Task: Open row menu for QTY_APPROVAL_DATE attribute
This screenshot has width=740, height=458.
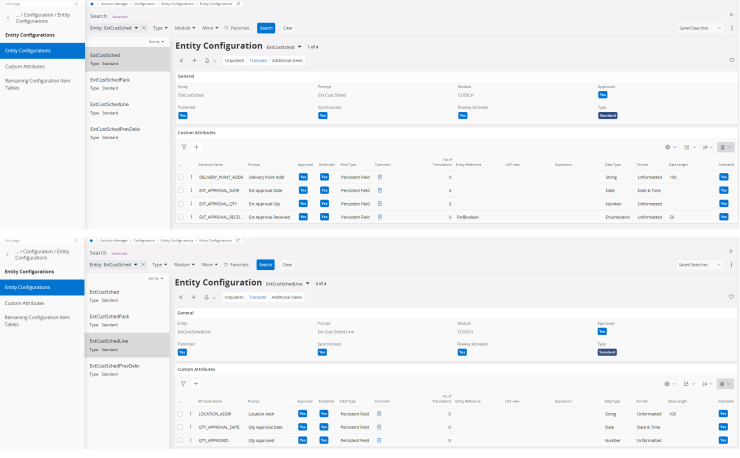Action: point(191,426)
